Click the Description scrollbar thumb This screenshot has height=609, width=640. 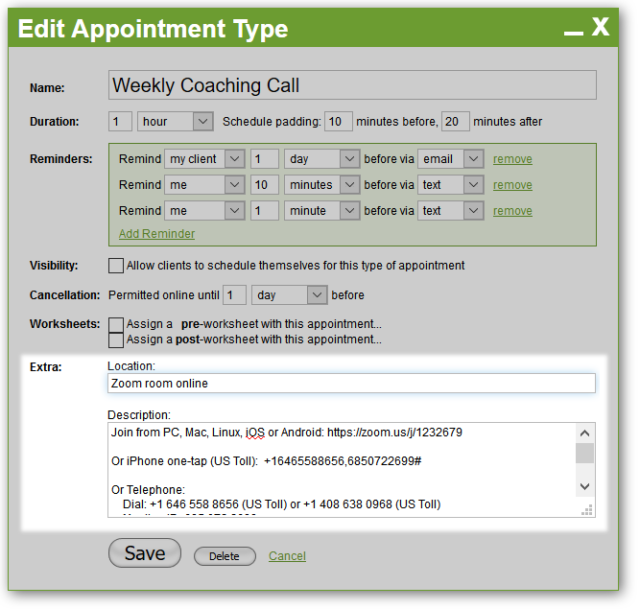(x=584, y=453)
